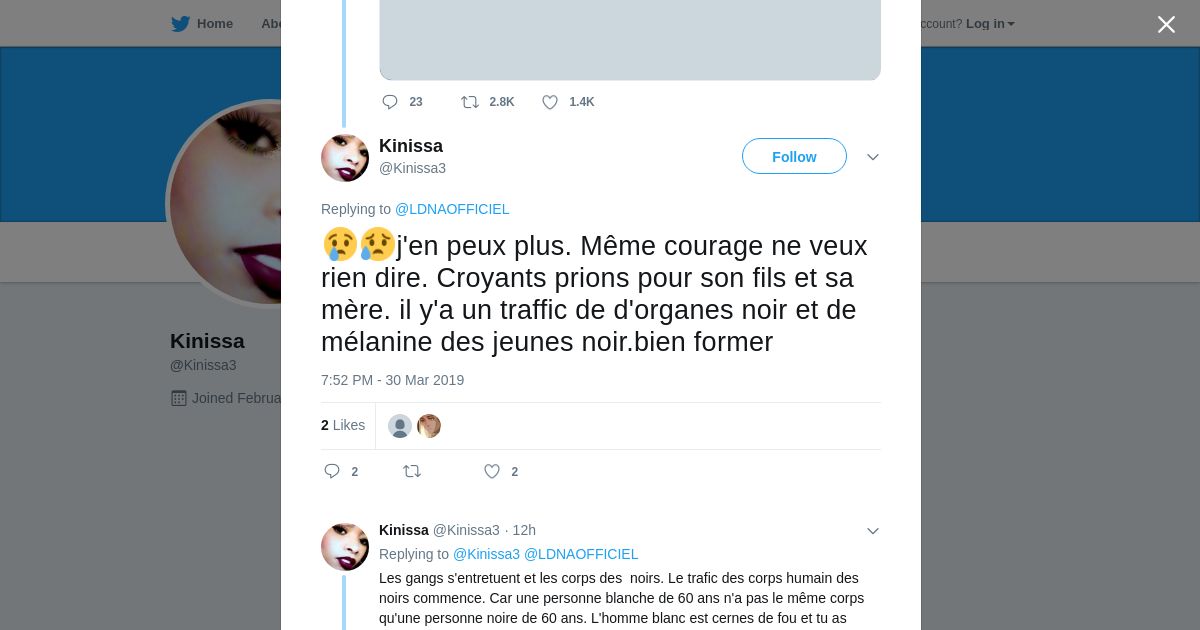Open @Kinissa3 link in the reply tweet
The height and width of the screenshot is (630, 1200).
point(486,554)
